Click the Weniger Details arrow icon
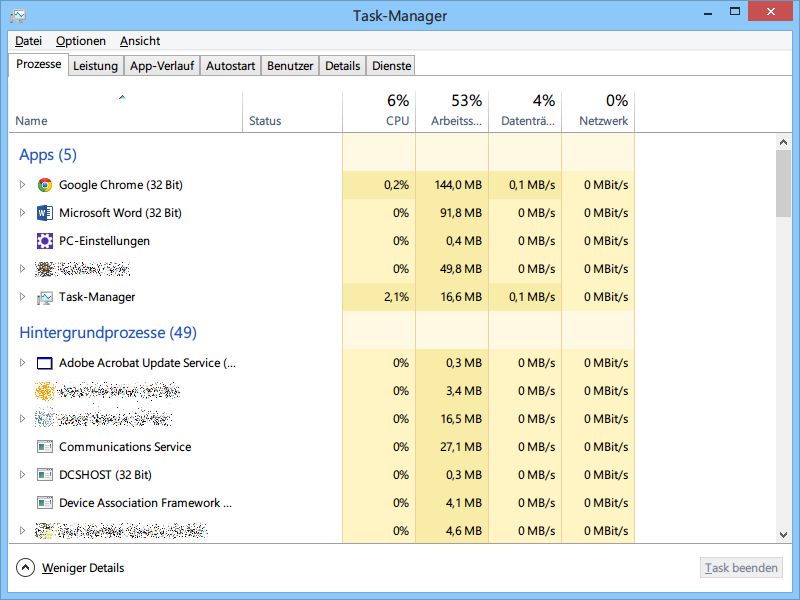 26,567
